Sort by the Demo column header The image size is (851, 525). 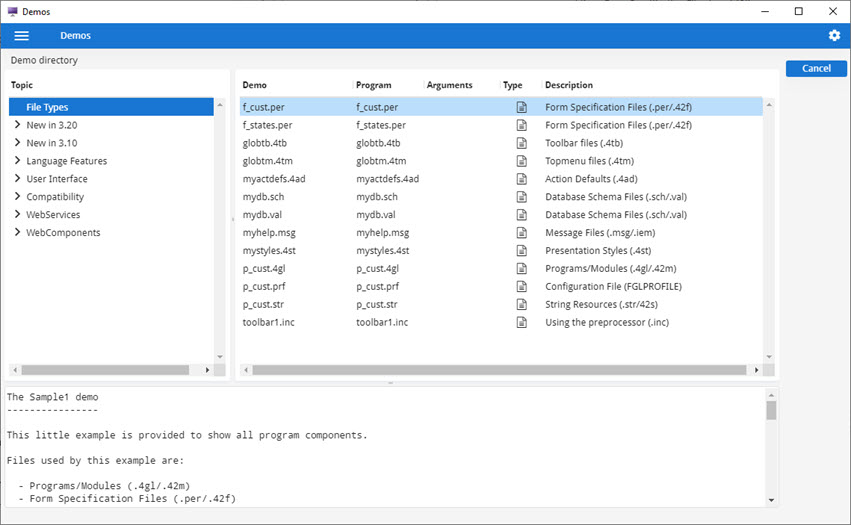pos(255,85)
